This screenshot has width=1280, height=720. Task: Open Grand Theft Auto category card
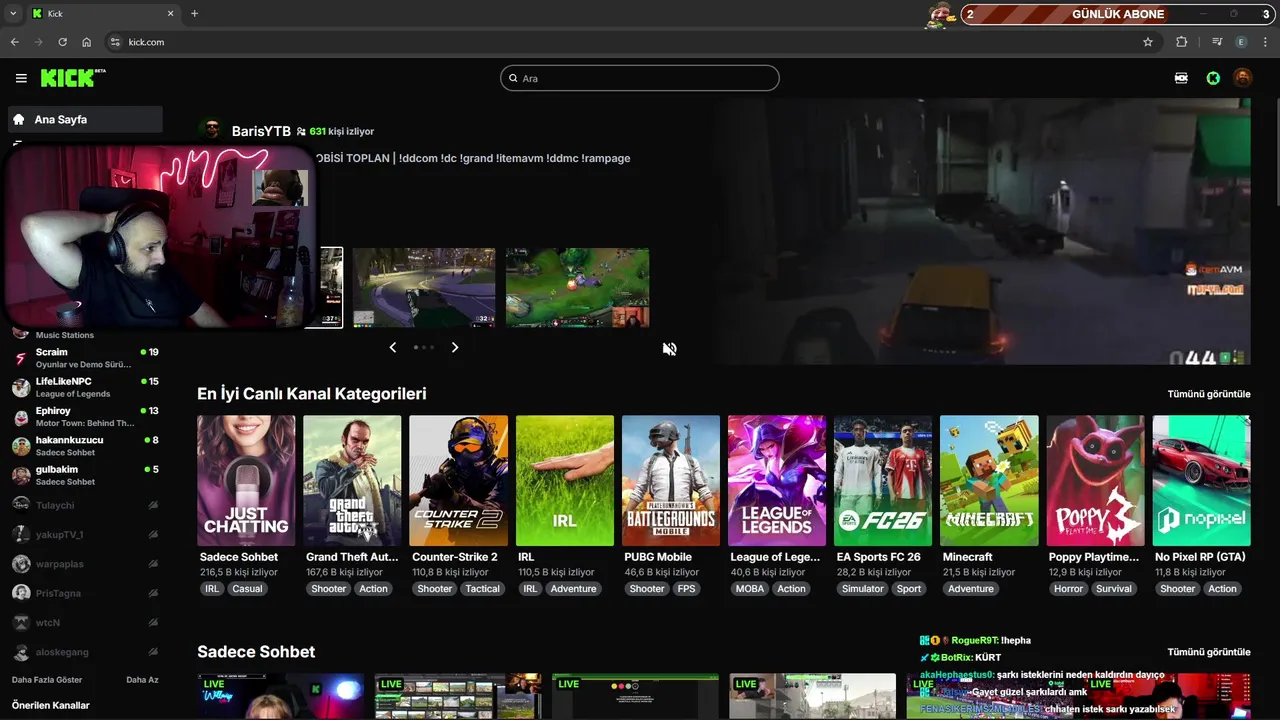[352, 480]
